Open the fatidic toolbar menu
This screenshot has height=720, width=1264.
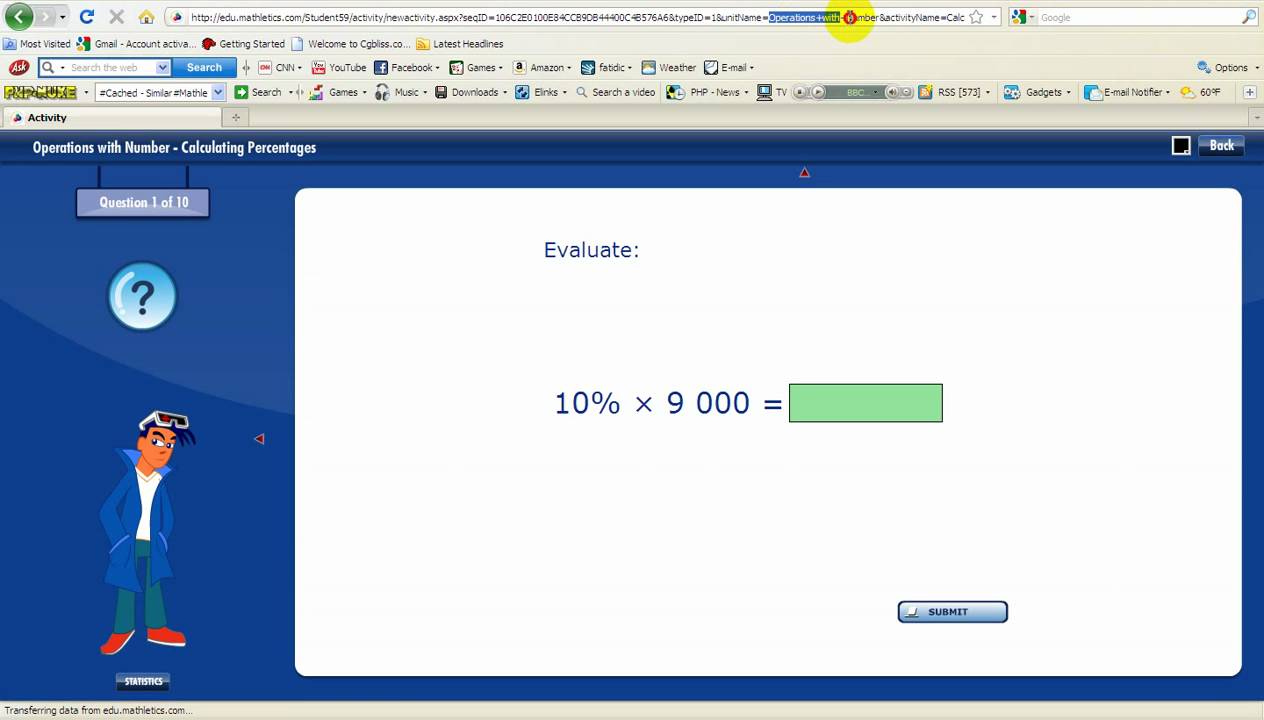606,67
